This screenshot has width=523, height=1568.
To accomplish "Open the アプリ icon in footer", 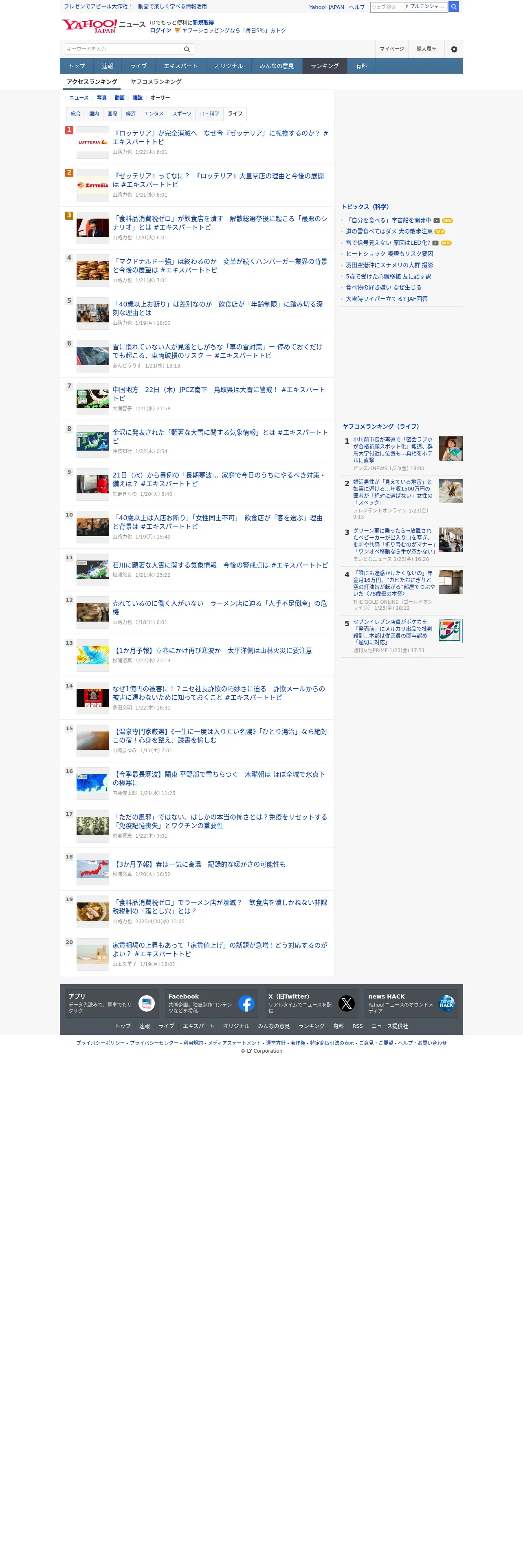I will [147, 1003].
